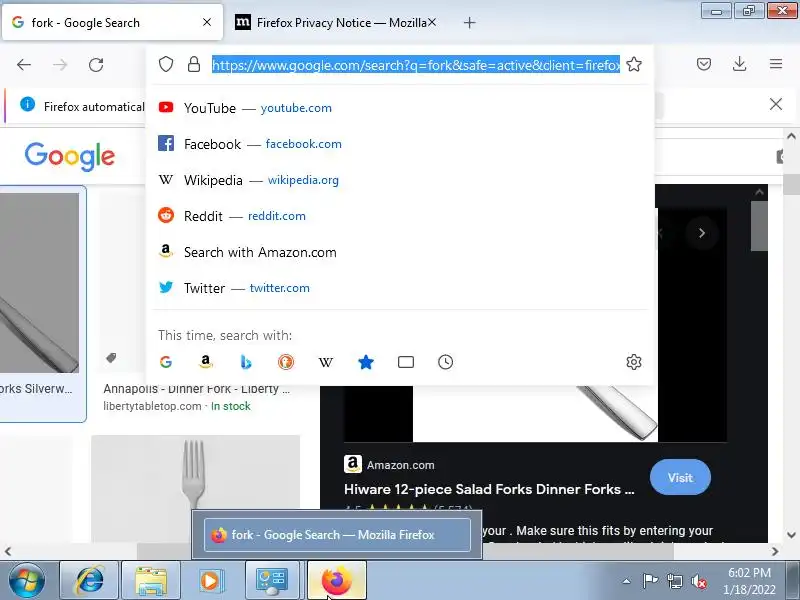Select 'fork - Google Search' taskbar preview
This screenshot has height=600, width=800.
[x=337, y=535]
